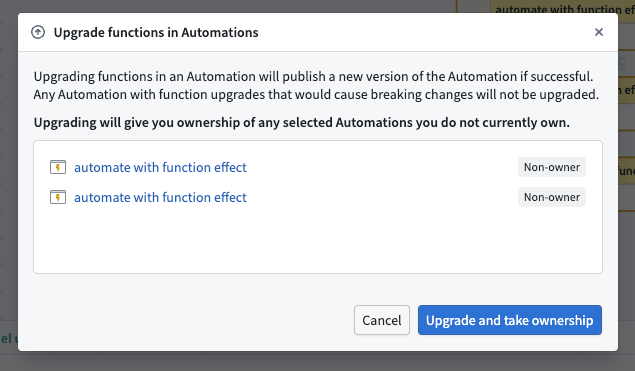Click the second Non-owner tag
The height and width of the screenshot is (371, 635).
[552, 197]
